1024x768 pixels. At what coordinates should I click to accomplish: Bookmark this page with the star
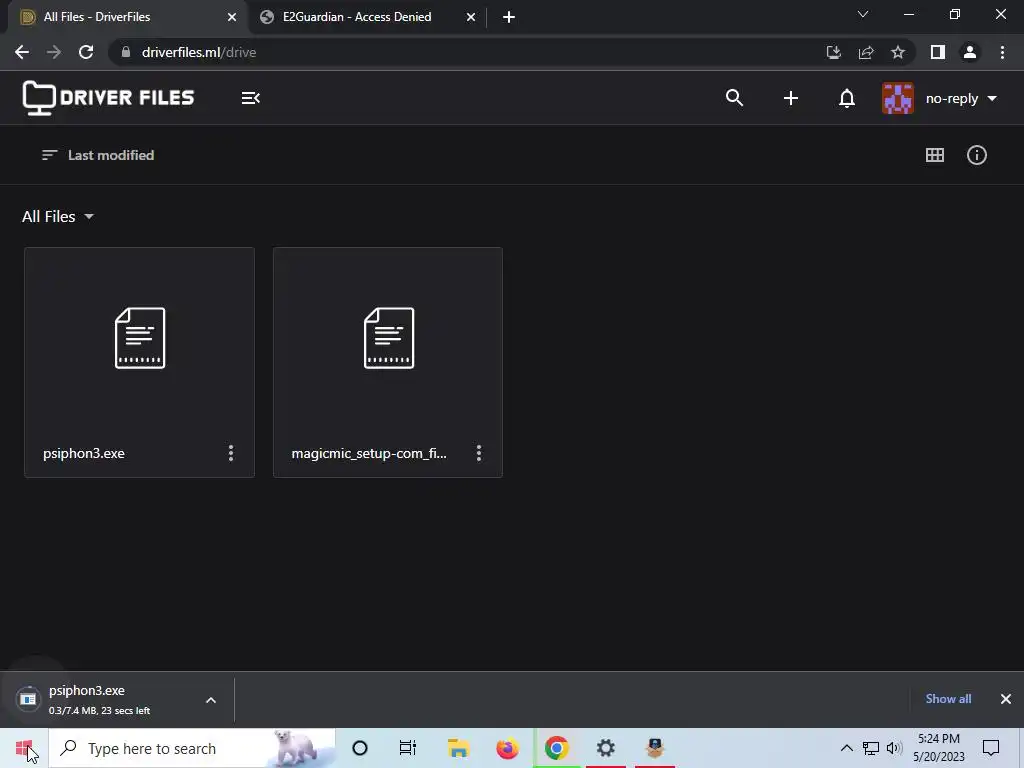tap(898, 52)
